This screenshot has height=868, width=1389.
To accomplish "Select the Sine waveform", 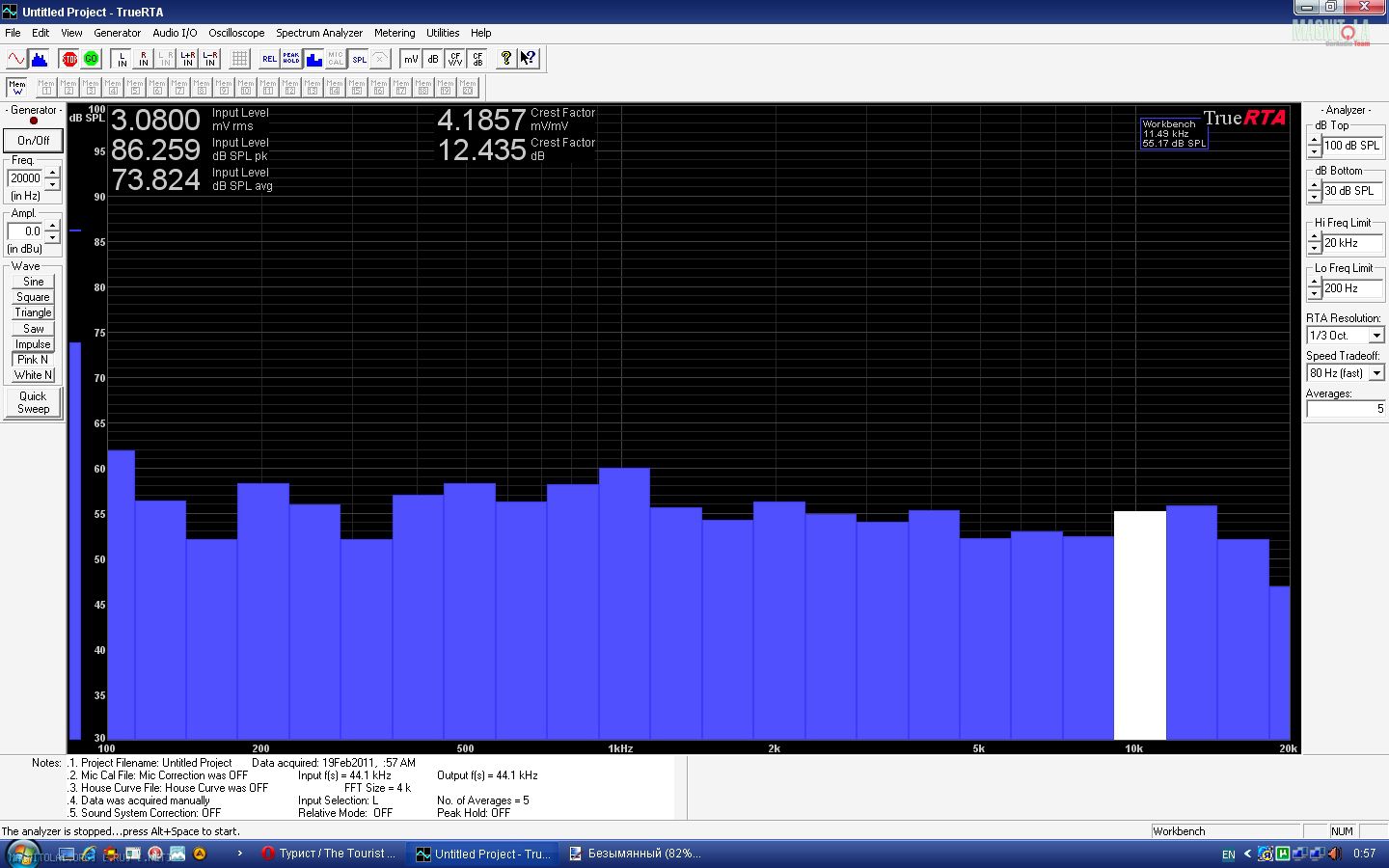I will pyautogui.click(x=33, y=282).
